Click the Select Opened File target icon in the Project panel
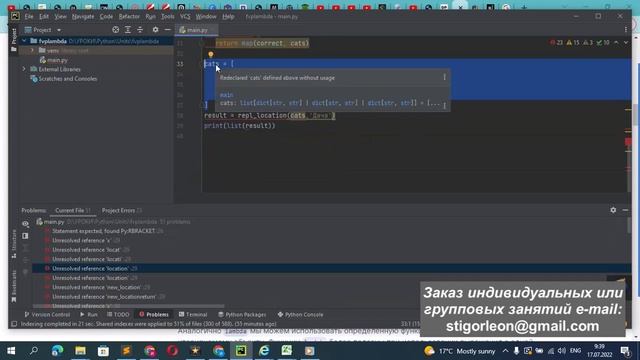640x360 pixels. click(116, 30)
